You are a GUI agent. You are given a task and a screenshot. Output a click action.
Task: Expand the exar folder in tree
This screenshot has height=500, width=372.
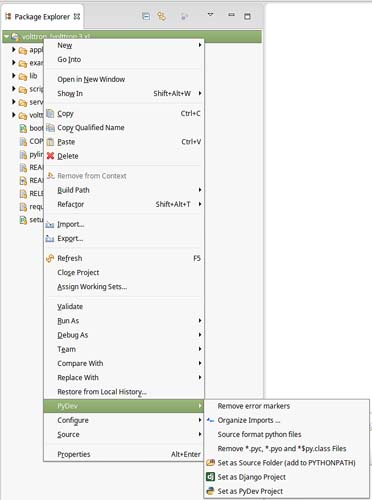click(x=14, y=62)
